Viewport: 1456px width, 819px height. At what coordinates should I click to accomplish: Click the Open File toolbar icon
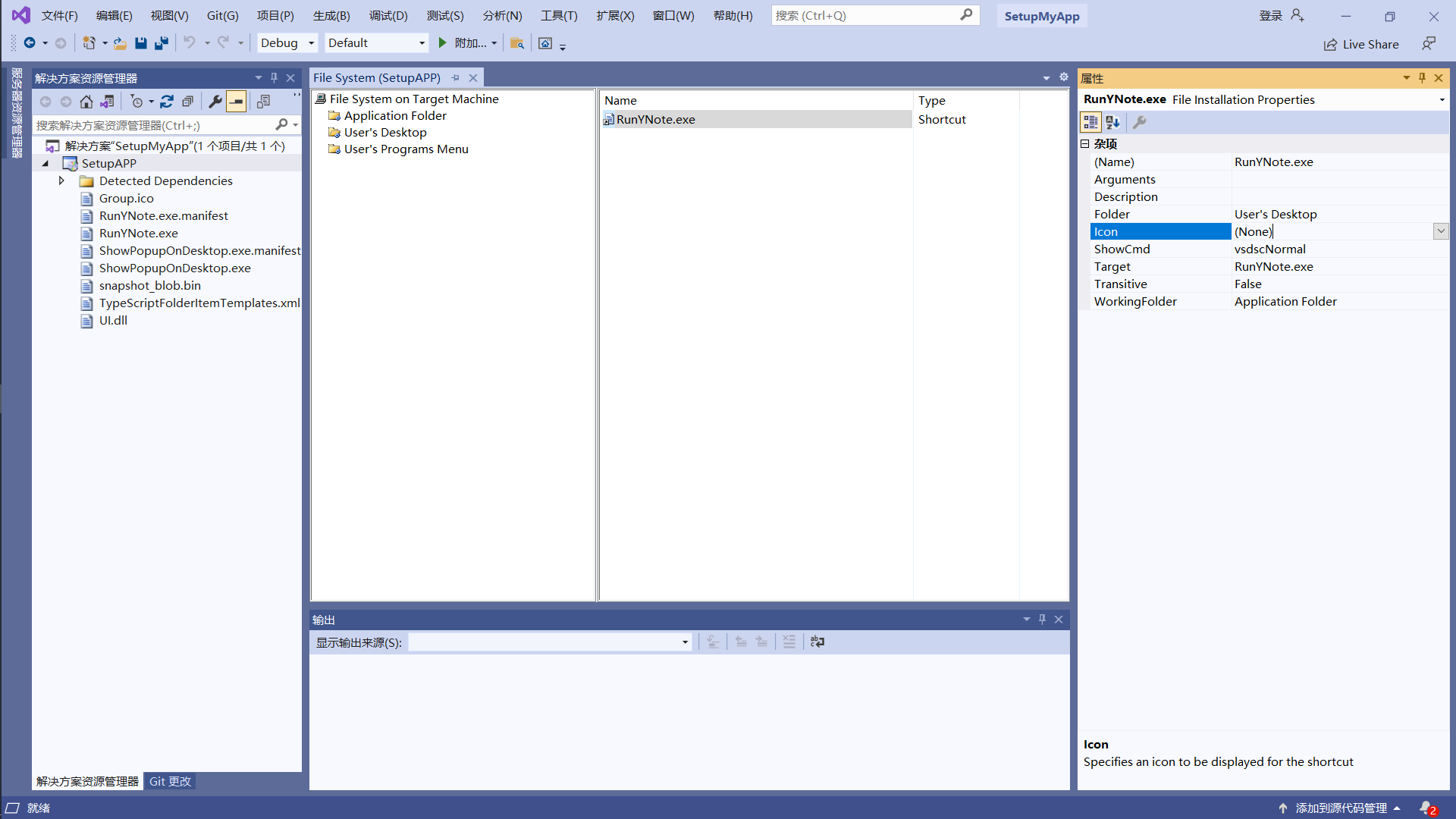click(120, 43)
